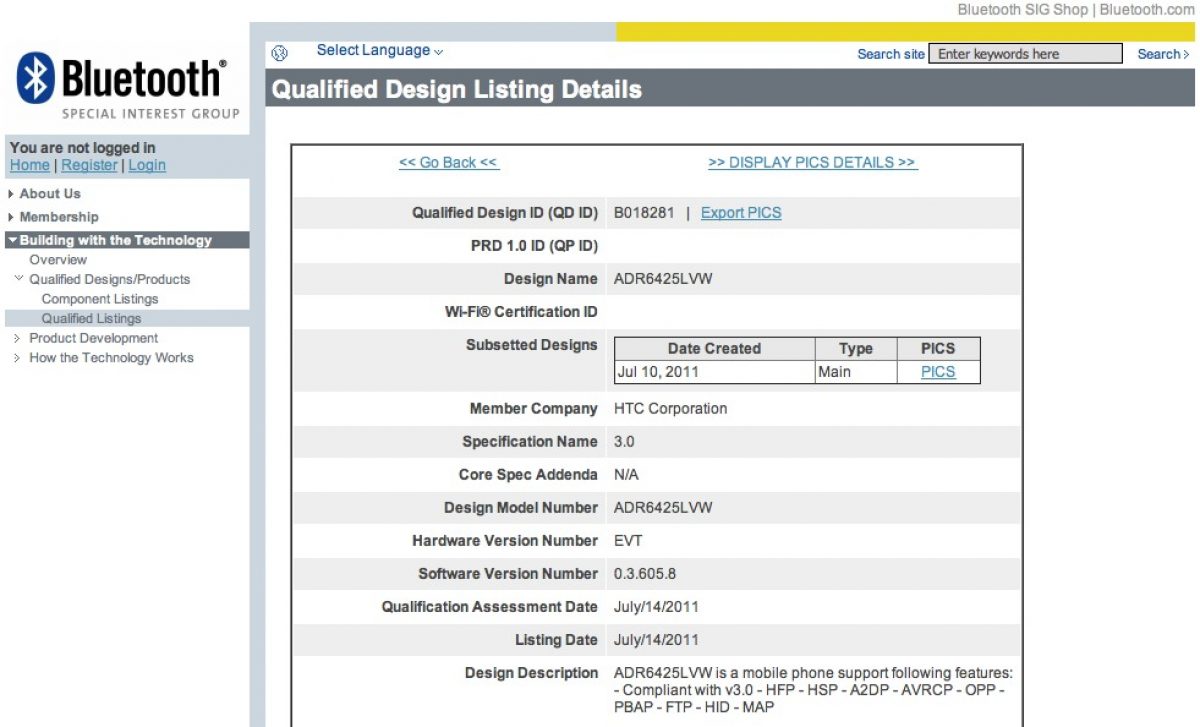Expand the About Us menu section
The width and height of the screenshot is (1200, 727).
pos(50,194)
